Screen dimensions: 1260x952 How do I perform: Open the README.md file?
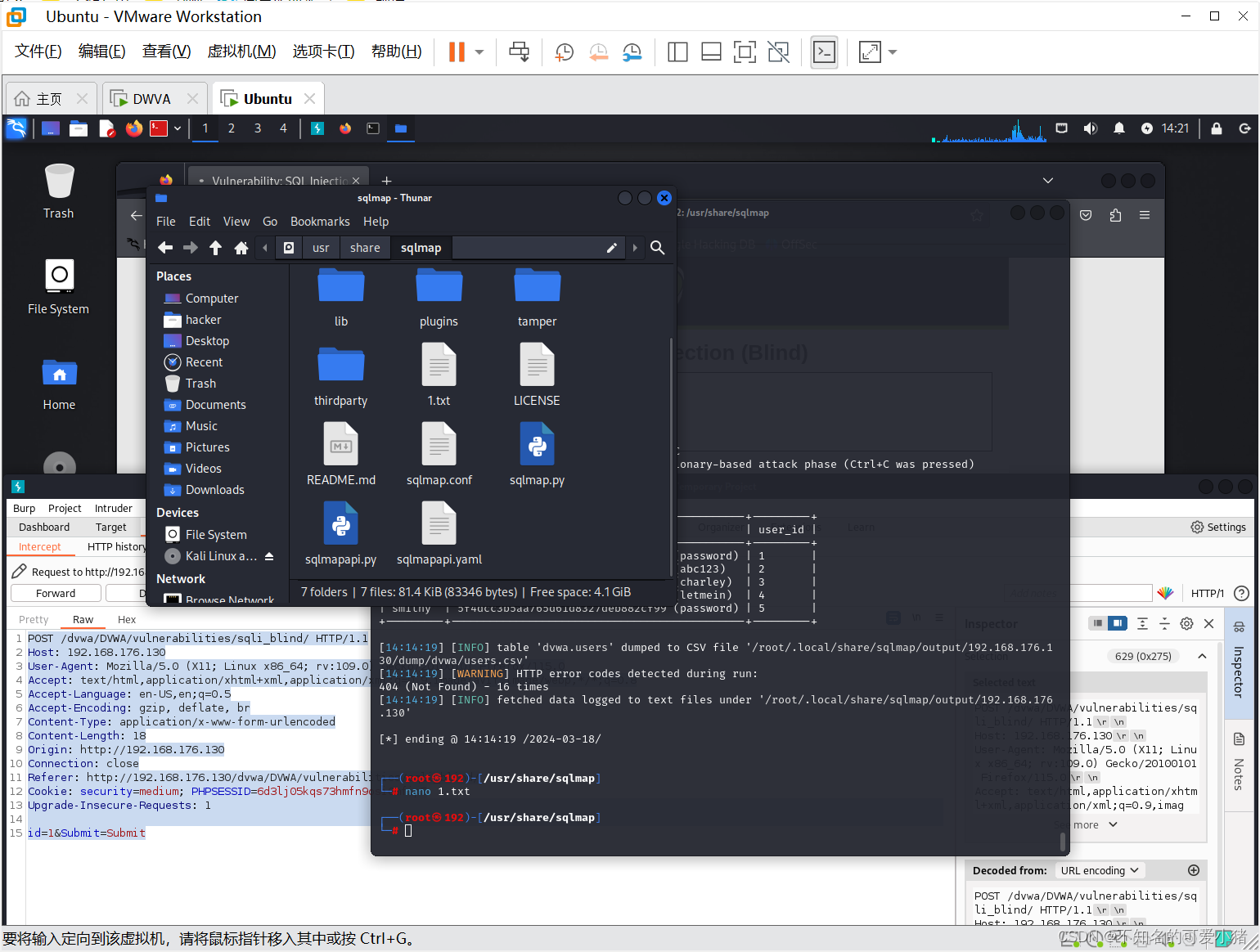[x=340, y=454]
